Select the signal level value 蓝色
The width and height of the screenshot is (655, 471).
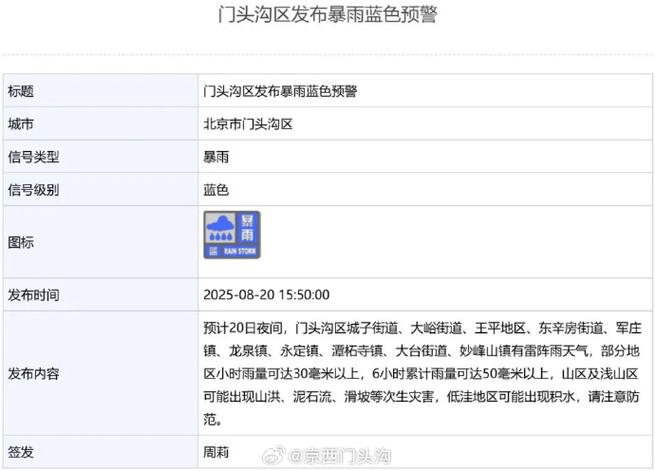click(x=216, y=190)
